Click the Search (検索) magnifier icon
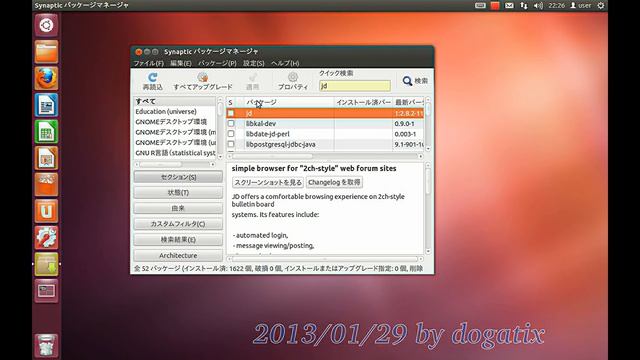 point(407,81)
